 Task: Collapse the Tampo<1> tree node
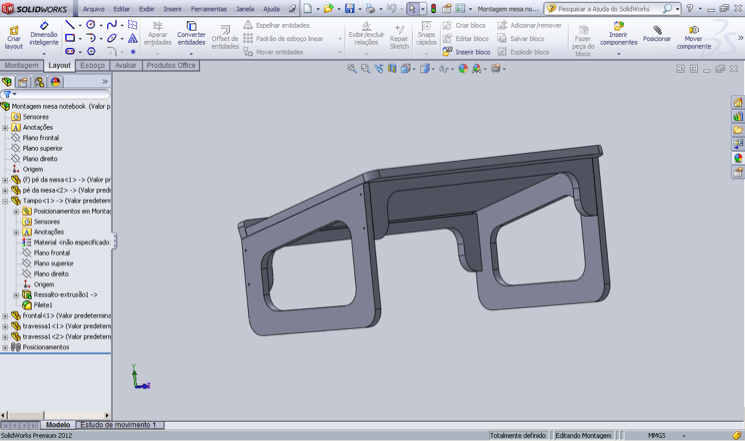[5, 201]
